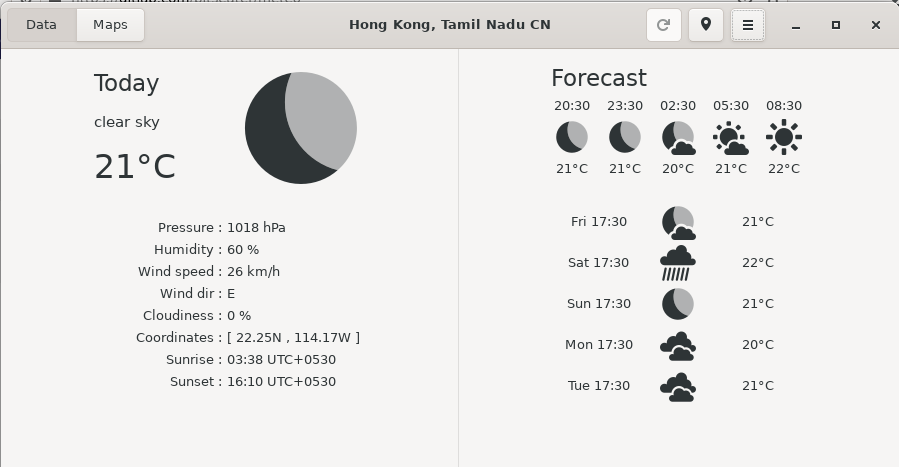Click the Hong Kong window title

tap(449, 25)
